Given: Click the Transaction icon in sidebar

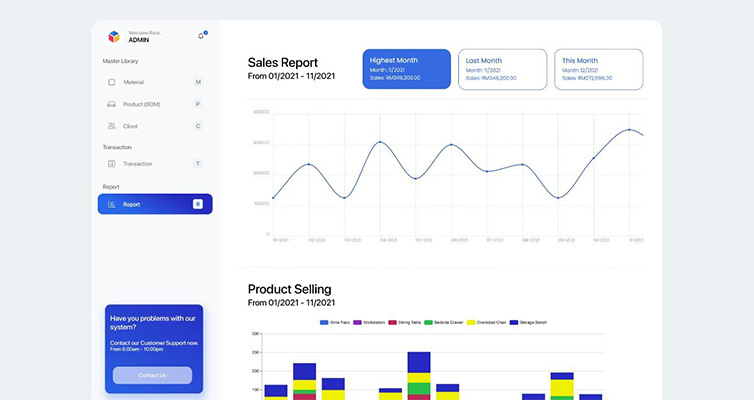Looking at the screenshot, I should point(112,163).
